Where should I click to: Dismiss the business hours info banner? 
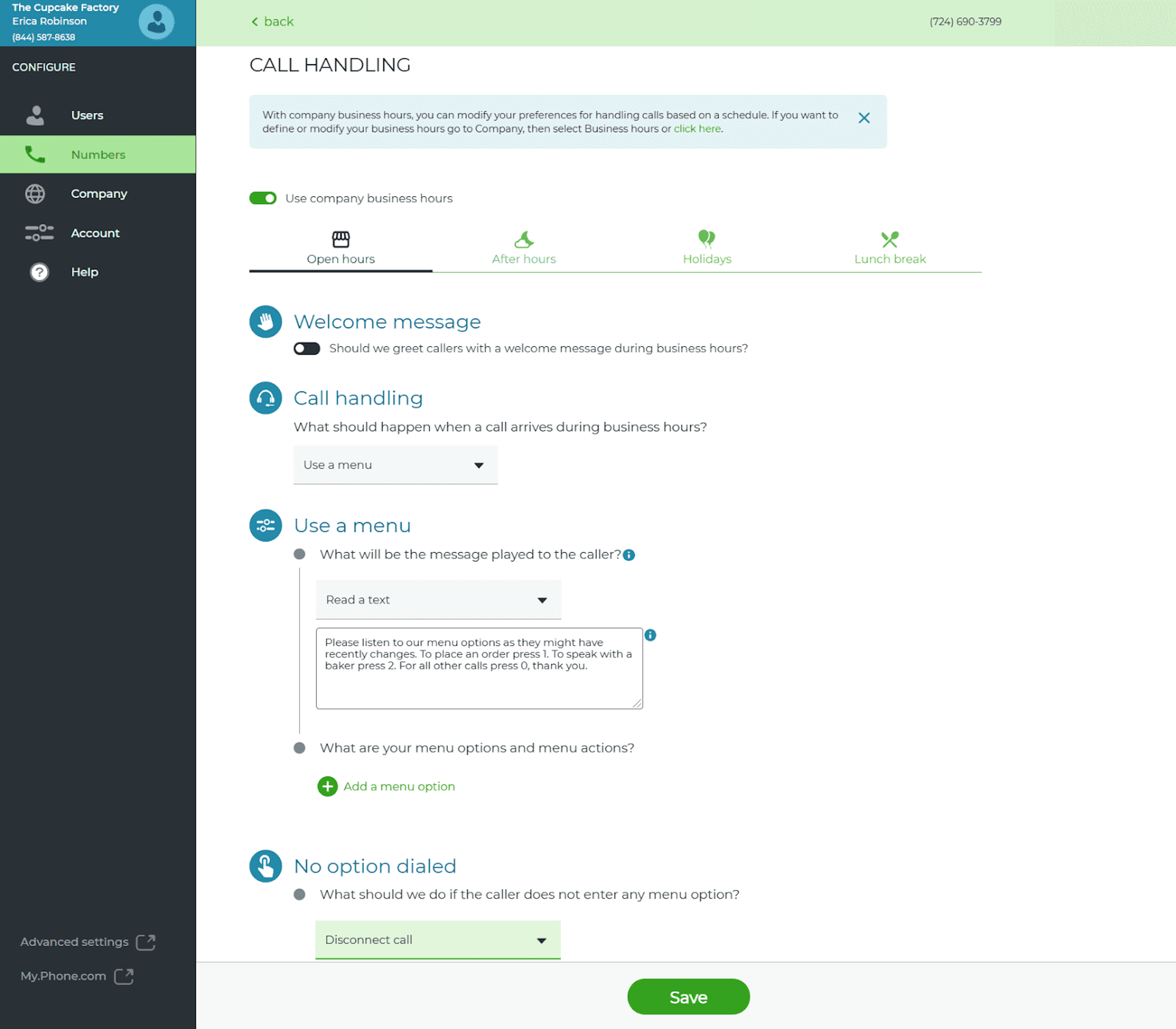click(x=864, y=119)
